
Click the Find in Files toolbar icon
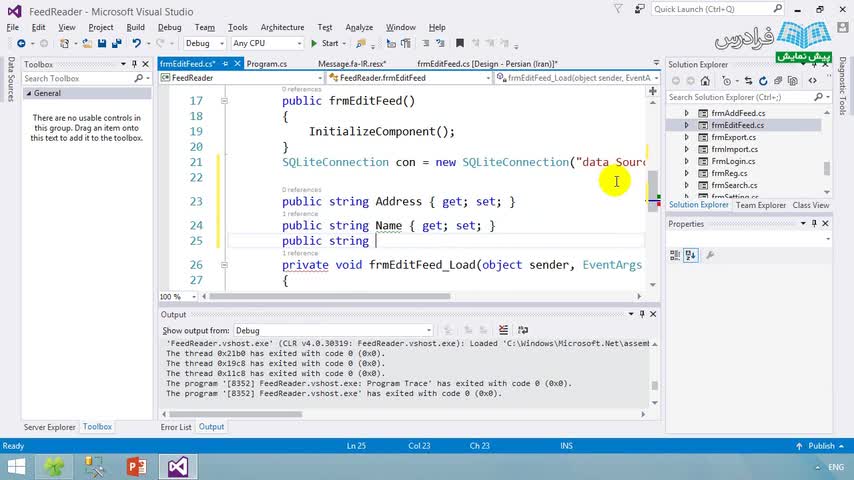click(361, 43)
